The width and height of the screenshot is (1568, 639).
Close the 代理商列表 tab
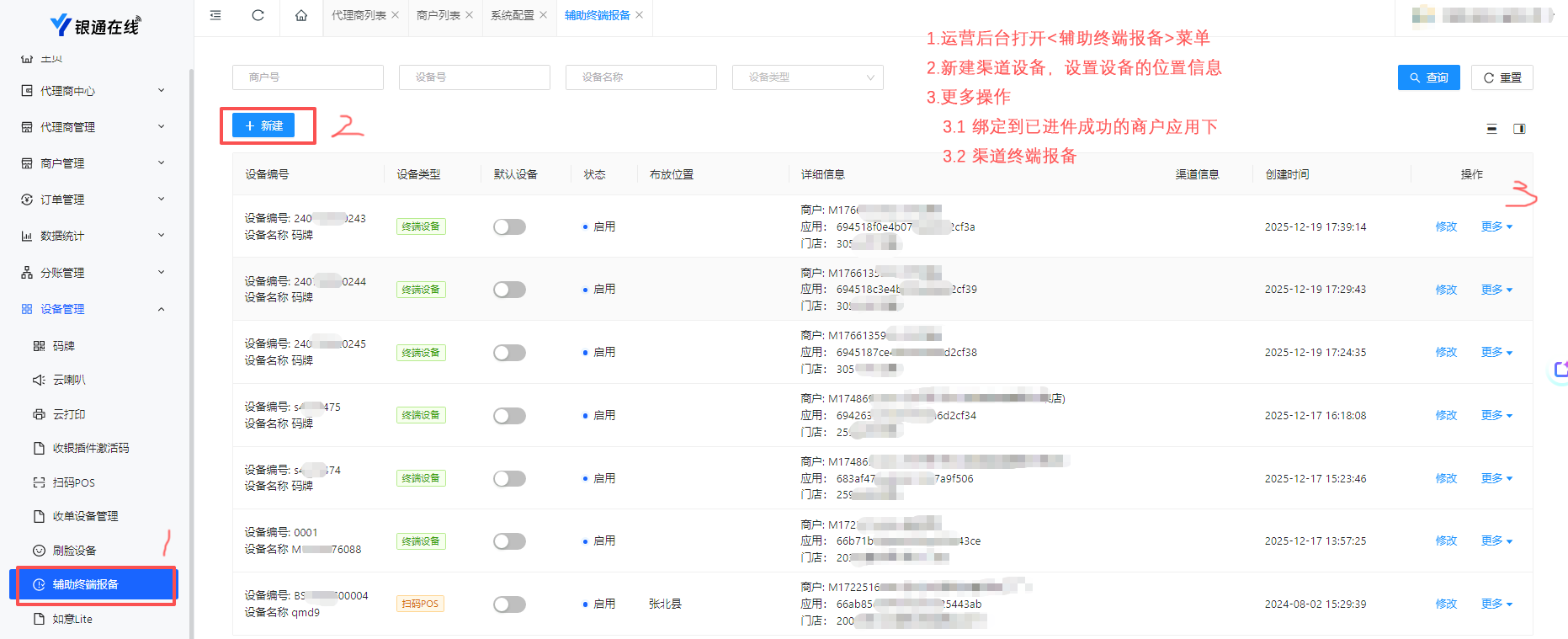tap(396, 15)
